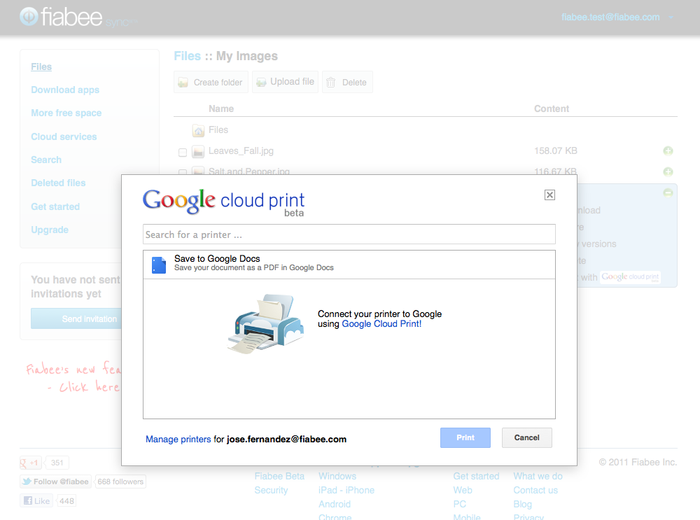Open the Manage printers link
Image resolution: width=700 pixels, height=520 pixels.
pyautogui.click(x=178, y=439)
